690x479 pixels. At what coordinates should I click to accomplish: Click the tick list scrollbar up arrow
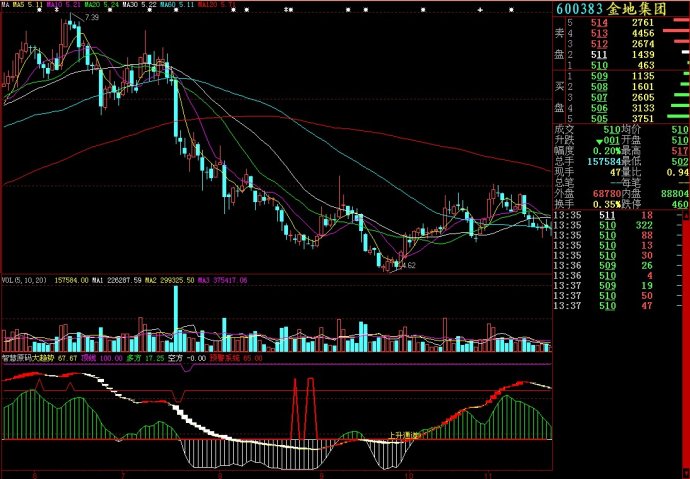coord(686,215)
